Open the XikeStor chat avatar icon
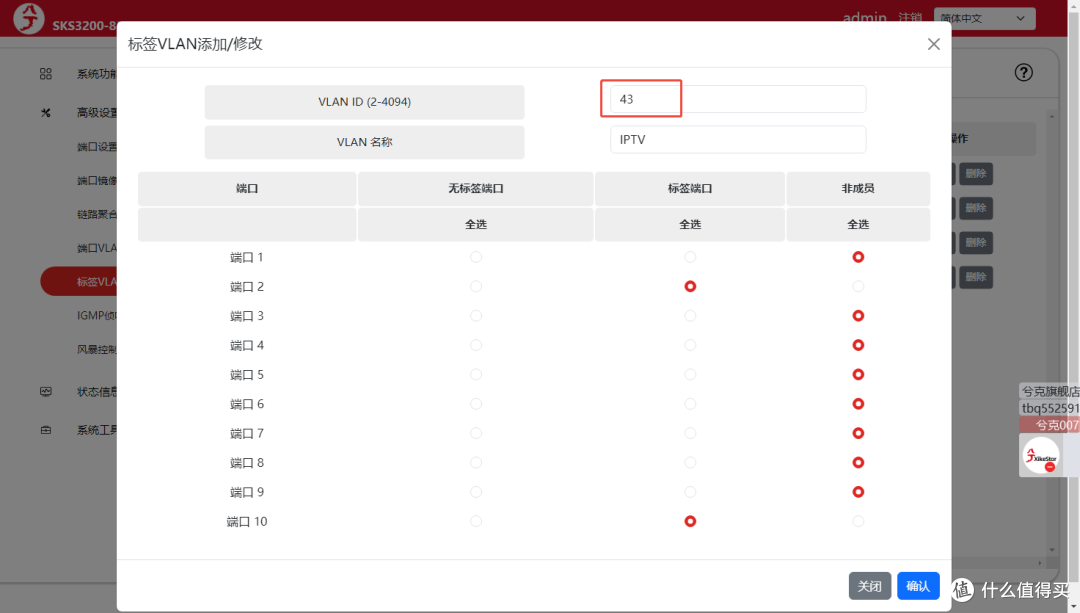The image size is (1080, 613). point(1041,455)
